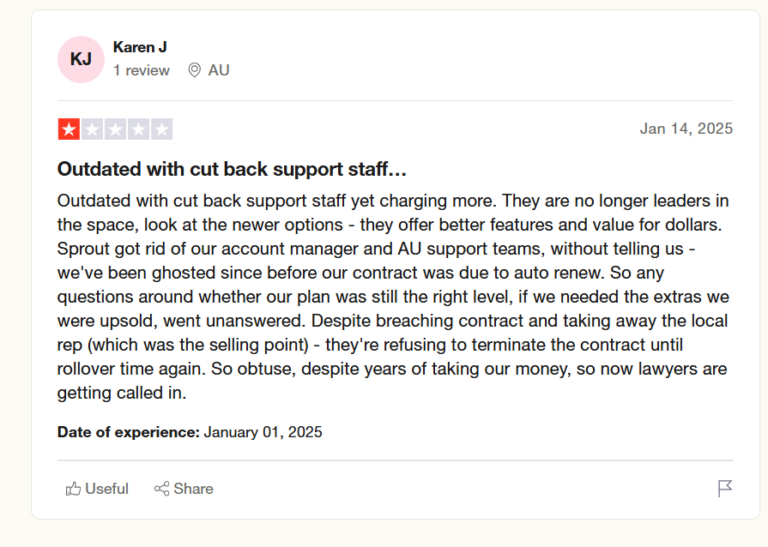This screenshot has width=768, height=547.
Task: Click the Jan 14, 2025 review date
Action: pos(686,128)
